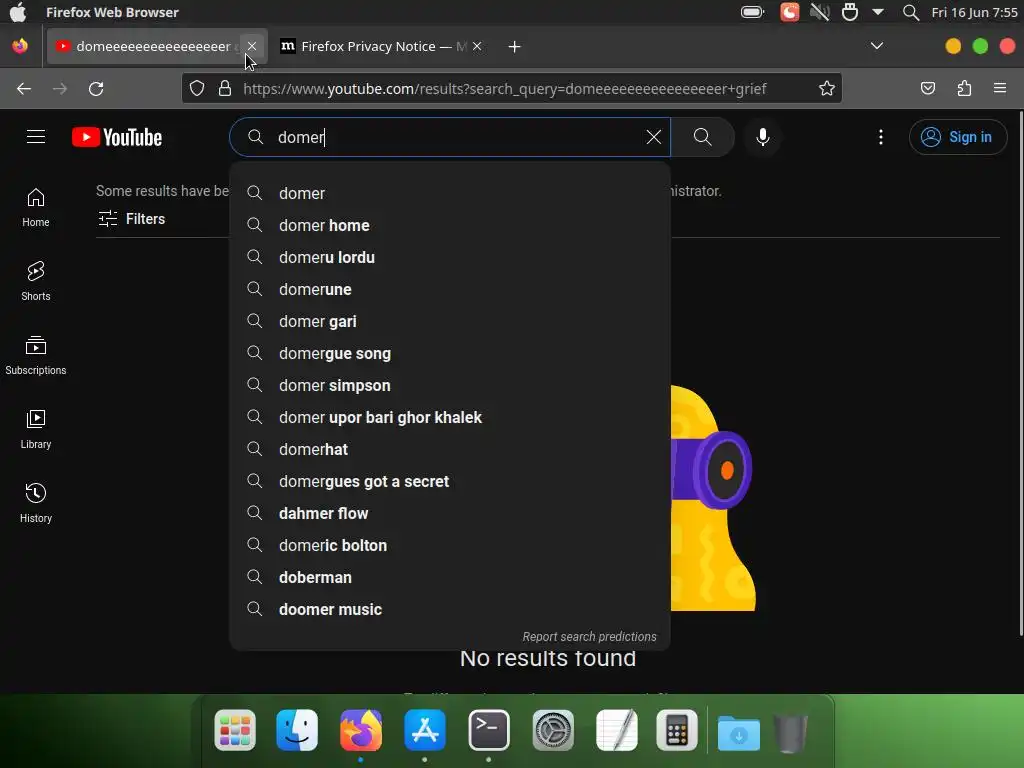Pick the 'domer gari' suggestion
Screen dimensions: 1024x768
point(450,321)
